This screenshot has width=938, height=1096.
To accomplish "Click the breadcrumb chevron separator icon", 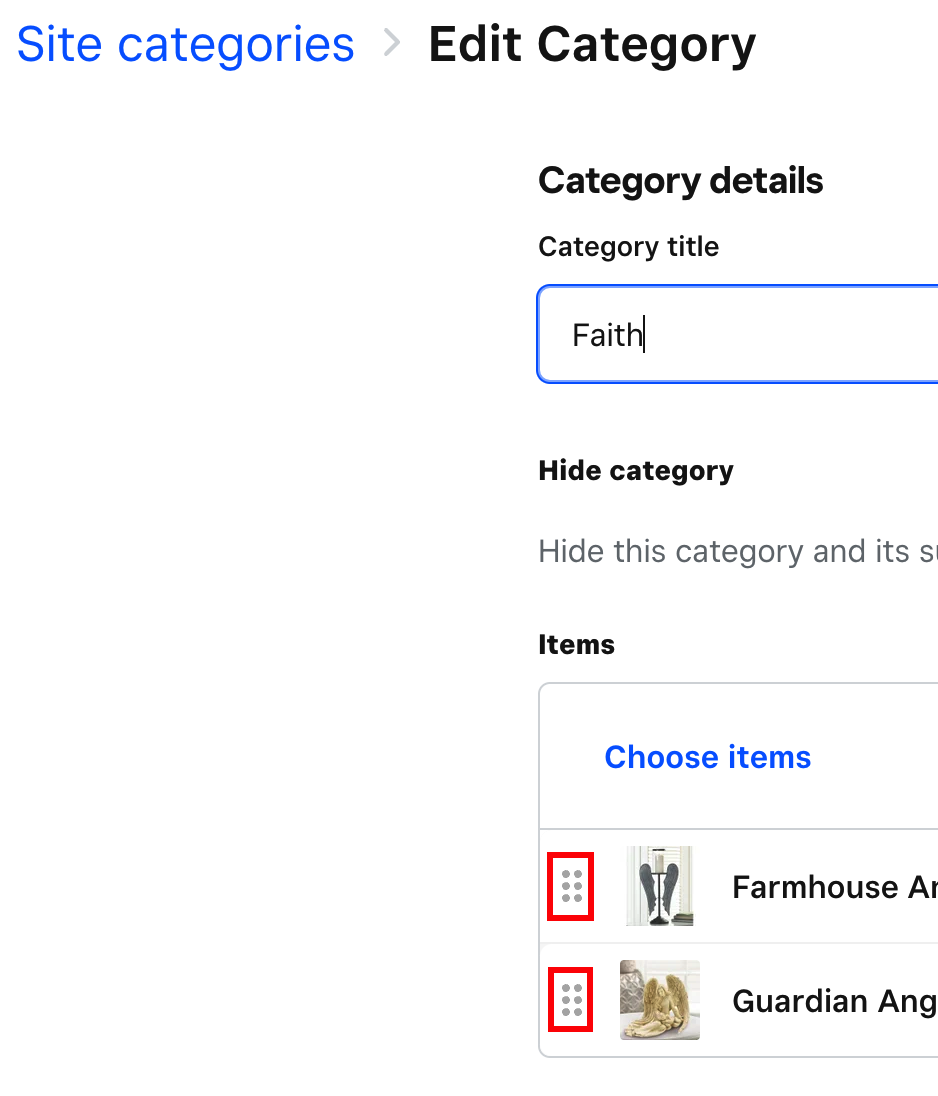I will tap(390, 44).
